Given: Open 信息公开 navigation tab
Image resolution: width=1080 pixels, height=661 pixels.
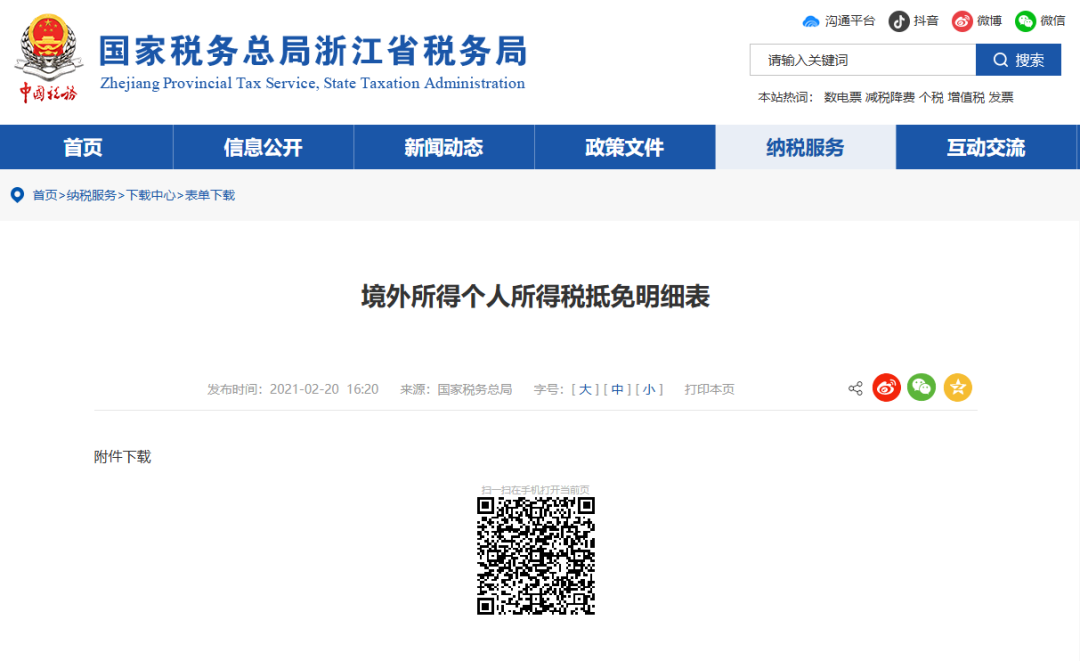Looking at the screenshot, I should [263, 147].
